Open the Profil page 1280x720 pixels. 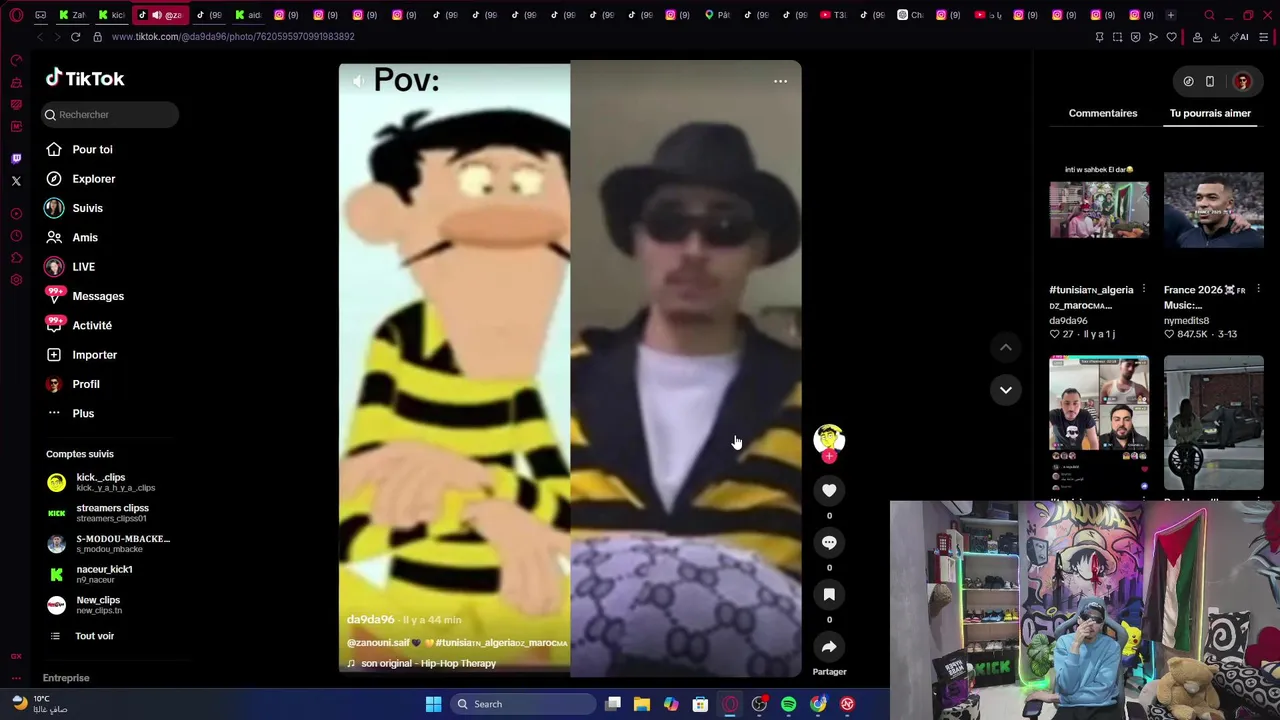(72, 384)
